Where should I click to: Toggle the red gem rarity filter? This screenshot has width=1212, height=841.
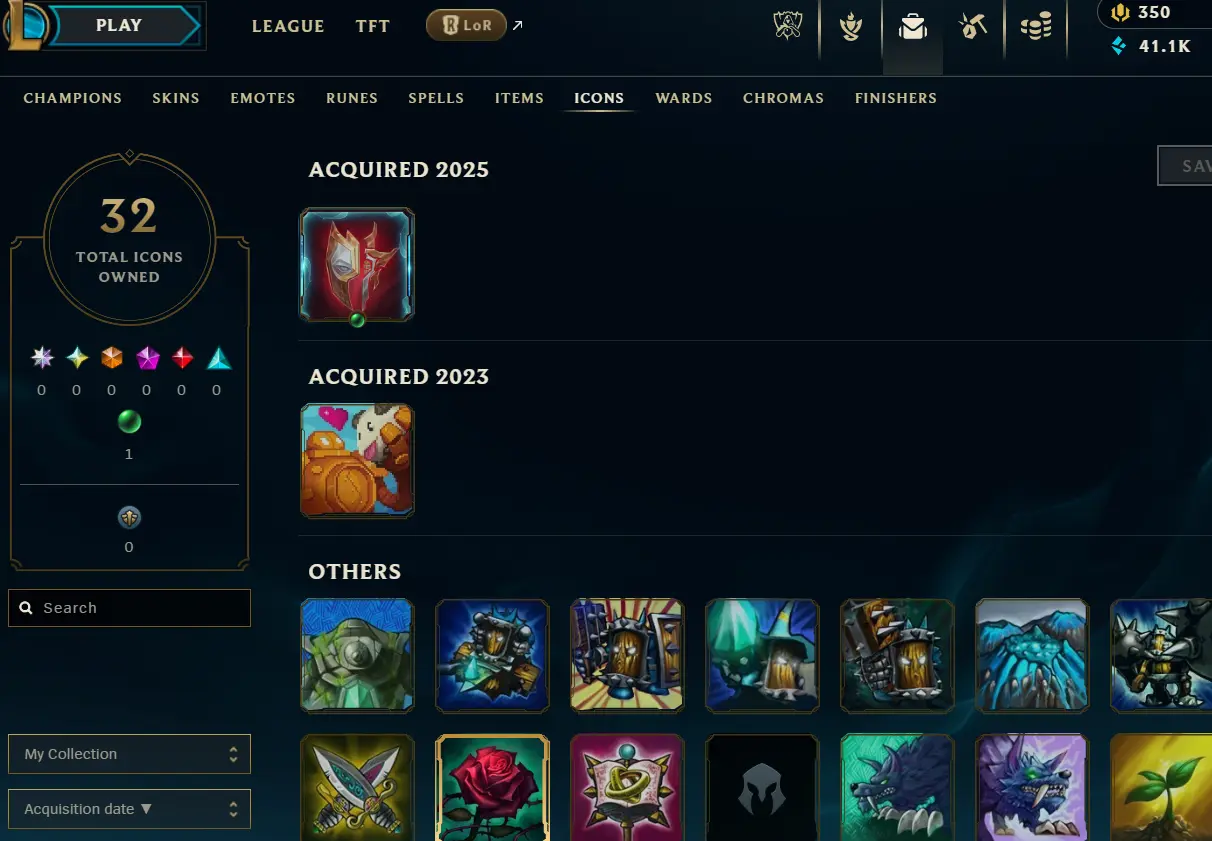[x=182, y=358]
